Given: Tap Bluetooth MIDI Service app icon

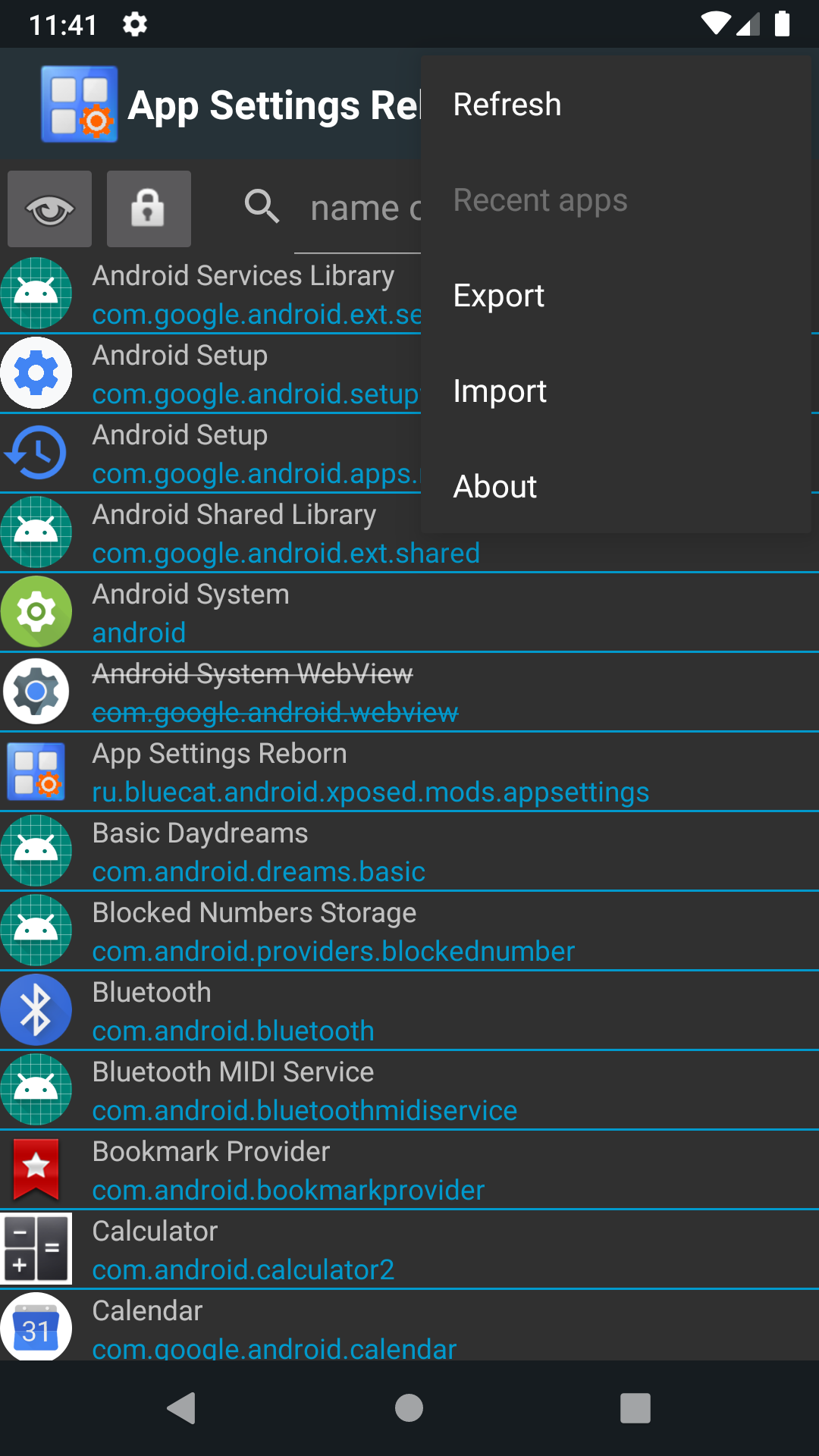Looking at the screenshot, I should pyautogui.click(x=36, y=1090).
